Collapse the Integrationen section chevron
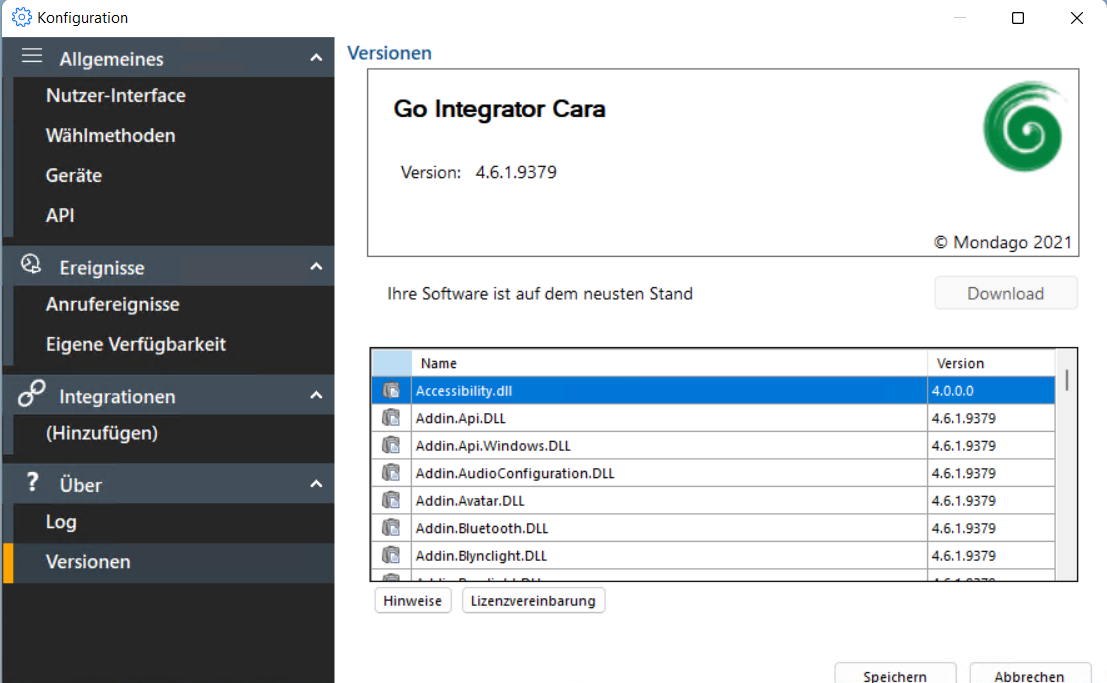 coord(316,396)
